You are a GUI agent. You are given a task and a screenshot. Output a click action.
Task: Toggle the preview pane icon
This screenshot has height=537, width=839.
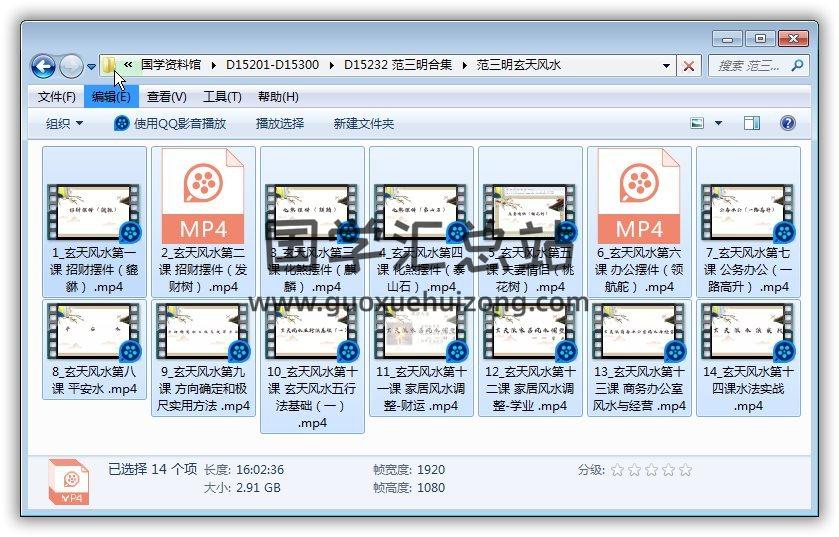752,124
